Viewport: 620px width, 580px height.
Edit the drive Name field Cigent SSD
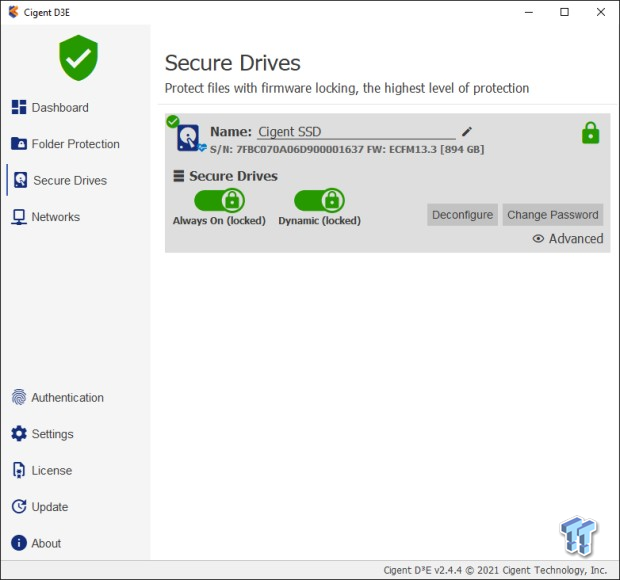tap(357, 132)
